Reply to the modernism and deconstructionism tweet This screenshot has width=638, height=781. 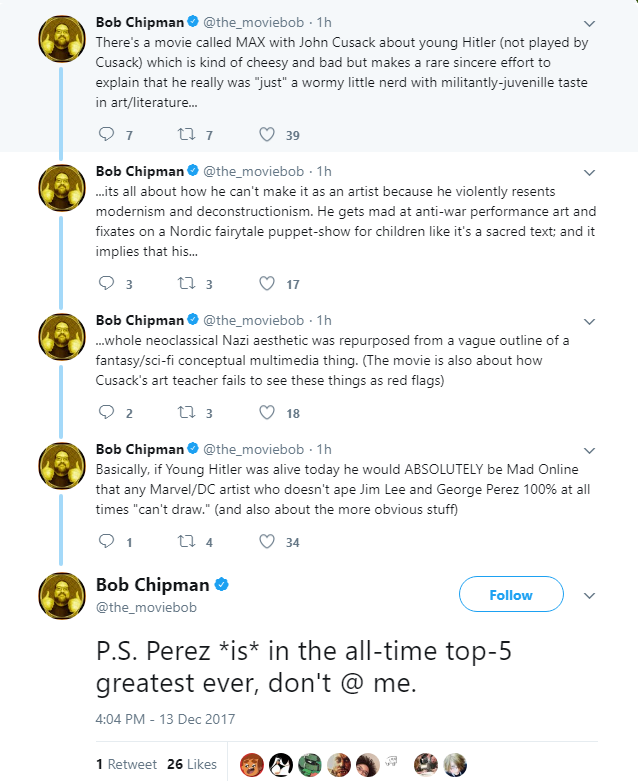click(109, 284)
